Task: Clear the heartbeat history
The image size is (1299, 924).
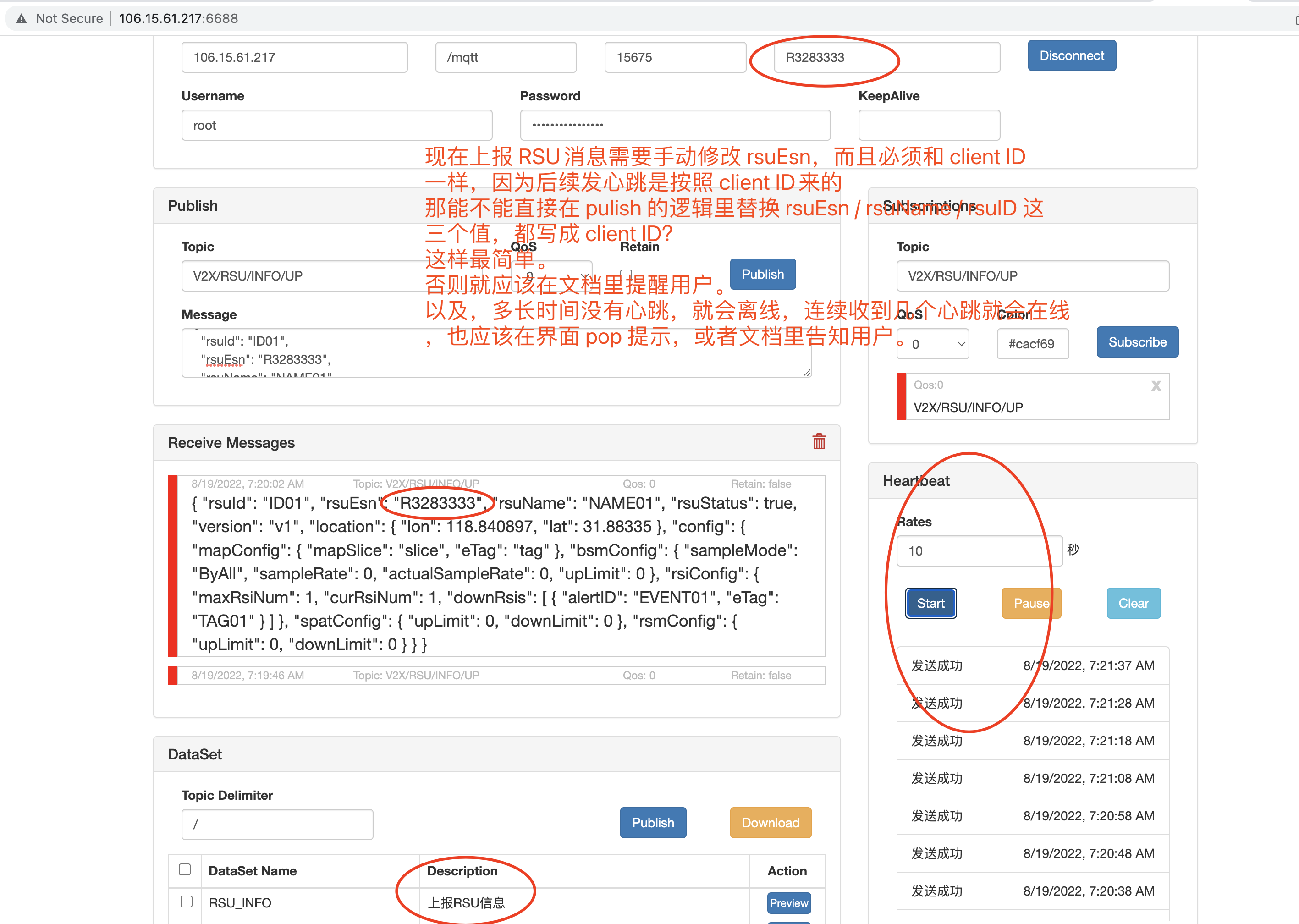Action: coord(1133,603)
